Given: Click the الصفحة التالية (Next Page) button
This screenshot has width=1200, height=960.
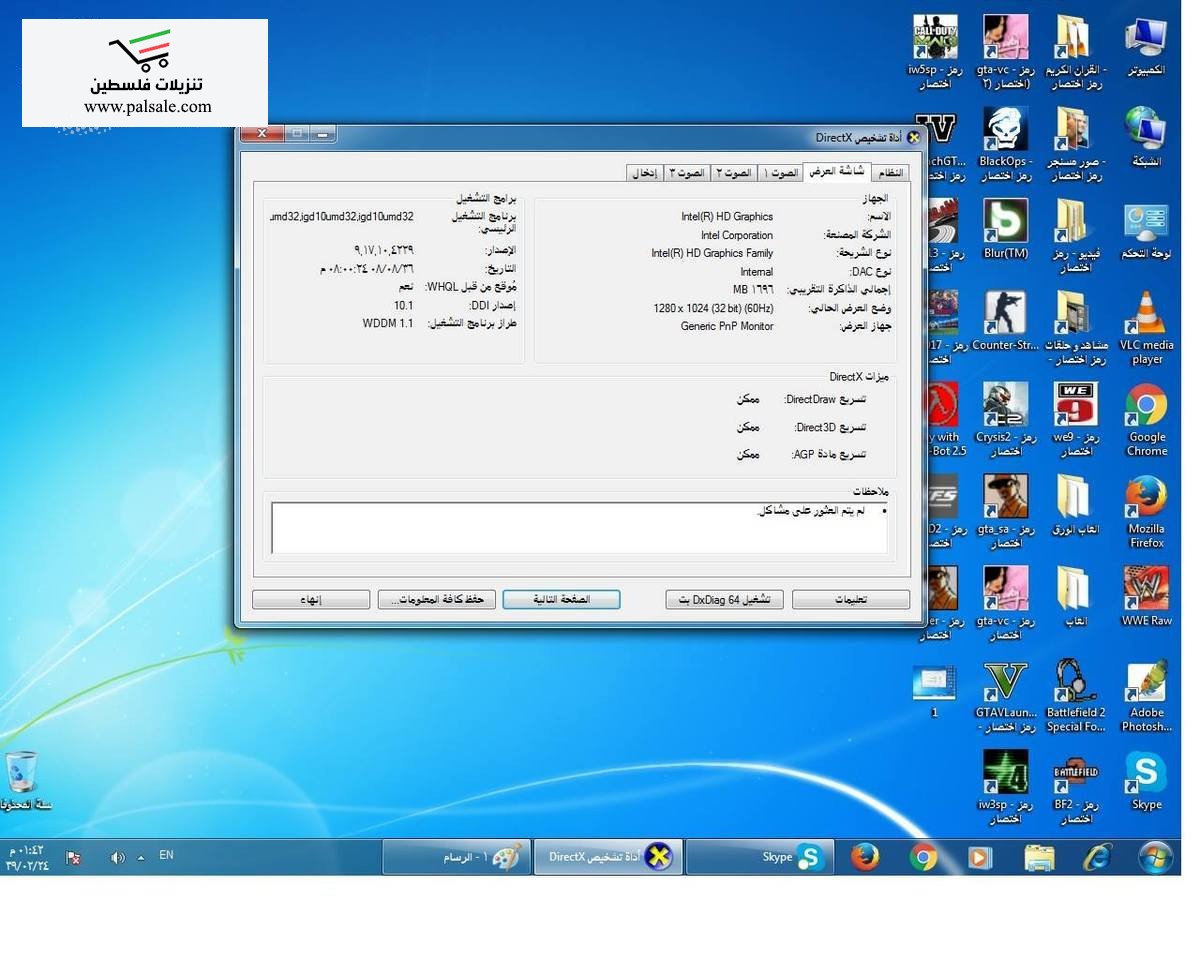Looking at the screenshot, I should [561, 600].
